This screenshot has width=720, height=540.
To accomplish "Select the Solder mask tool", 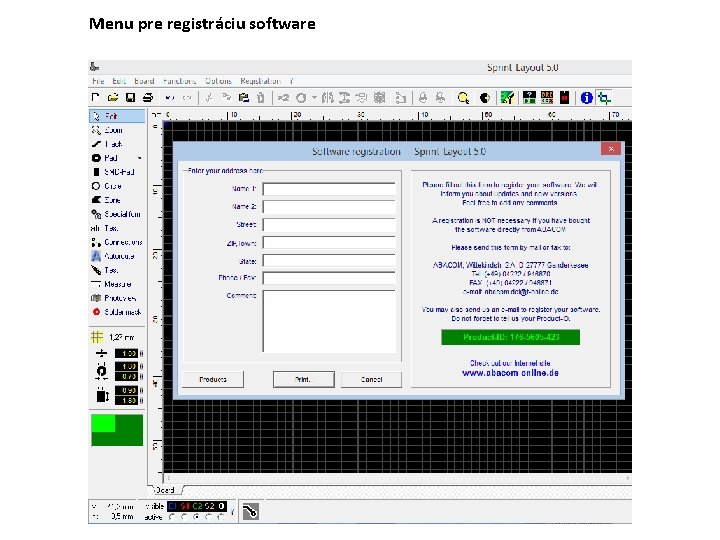I will 117,312.
